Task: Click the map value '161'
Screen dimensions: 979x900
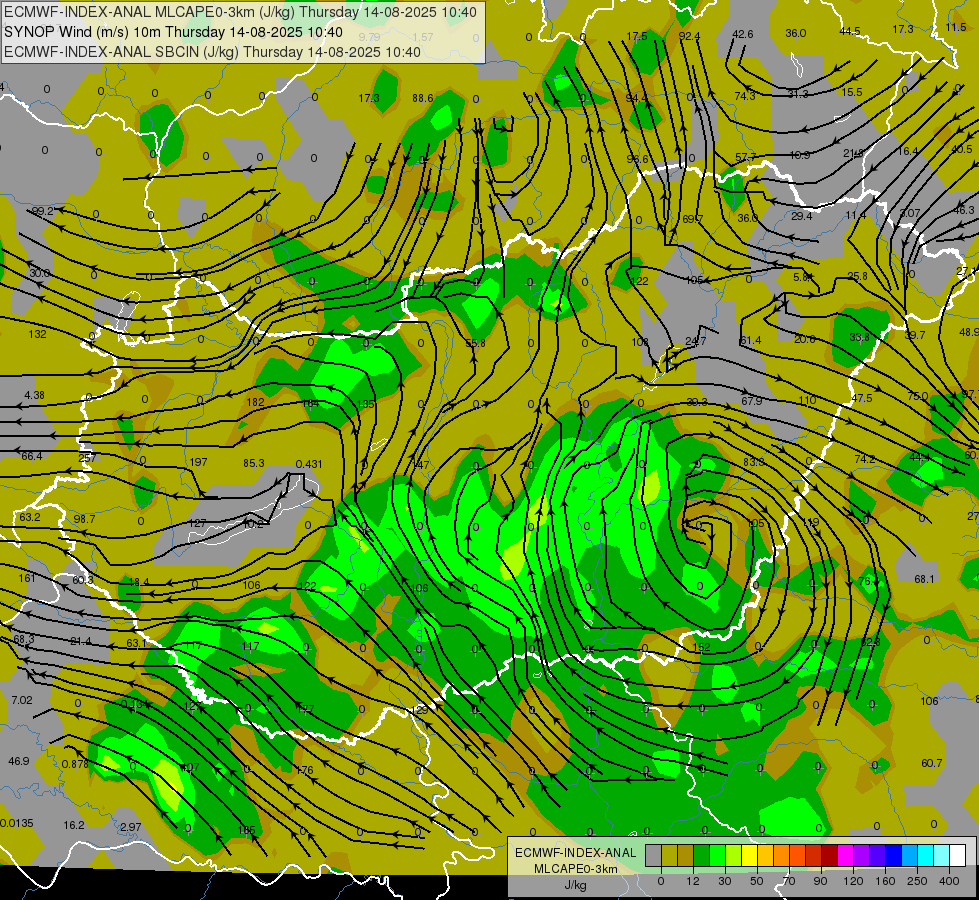Action: pos(27,578)
